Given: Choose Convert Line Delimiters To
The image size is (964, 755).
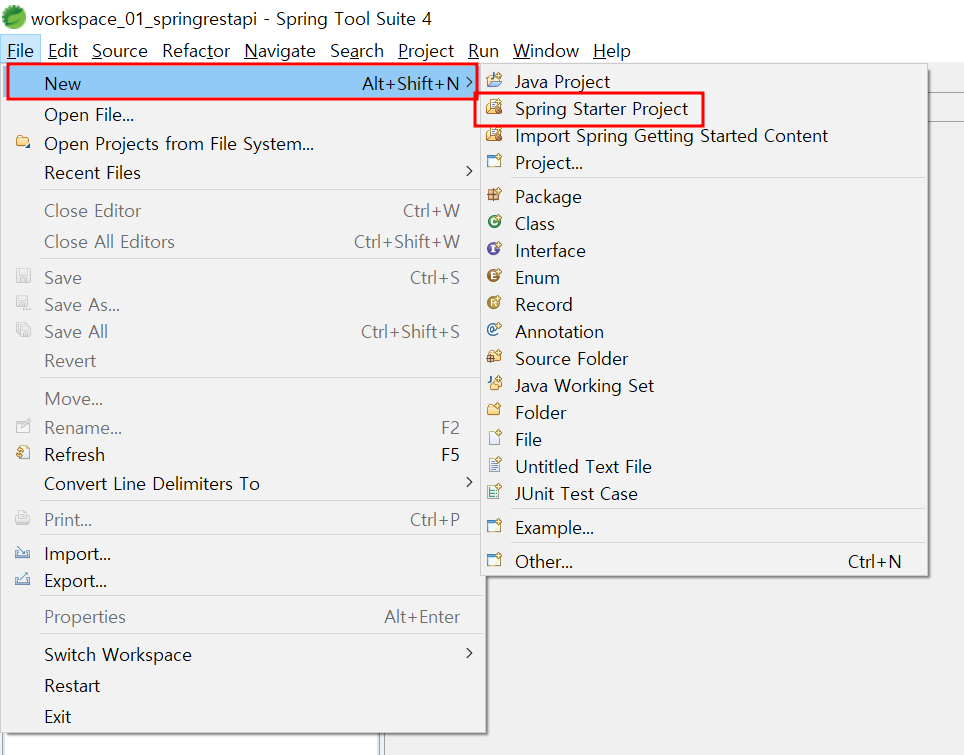Looking at the screenshot, I should click(x=243, y=484).
